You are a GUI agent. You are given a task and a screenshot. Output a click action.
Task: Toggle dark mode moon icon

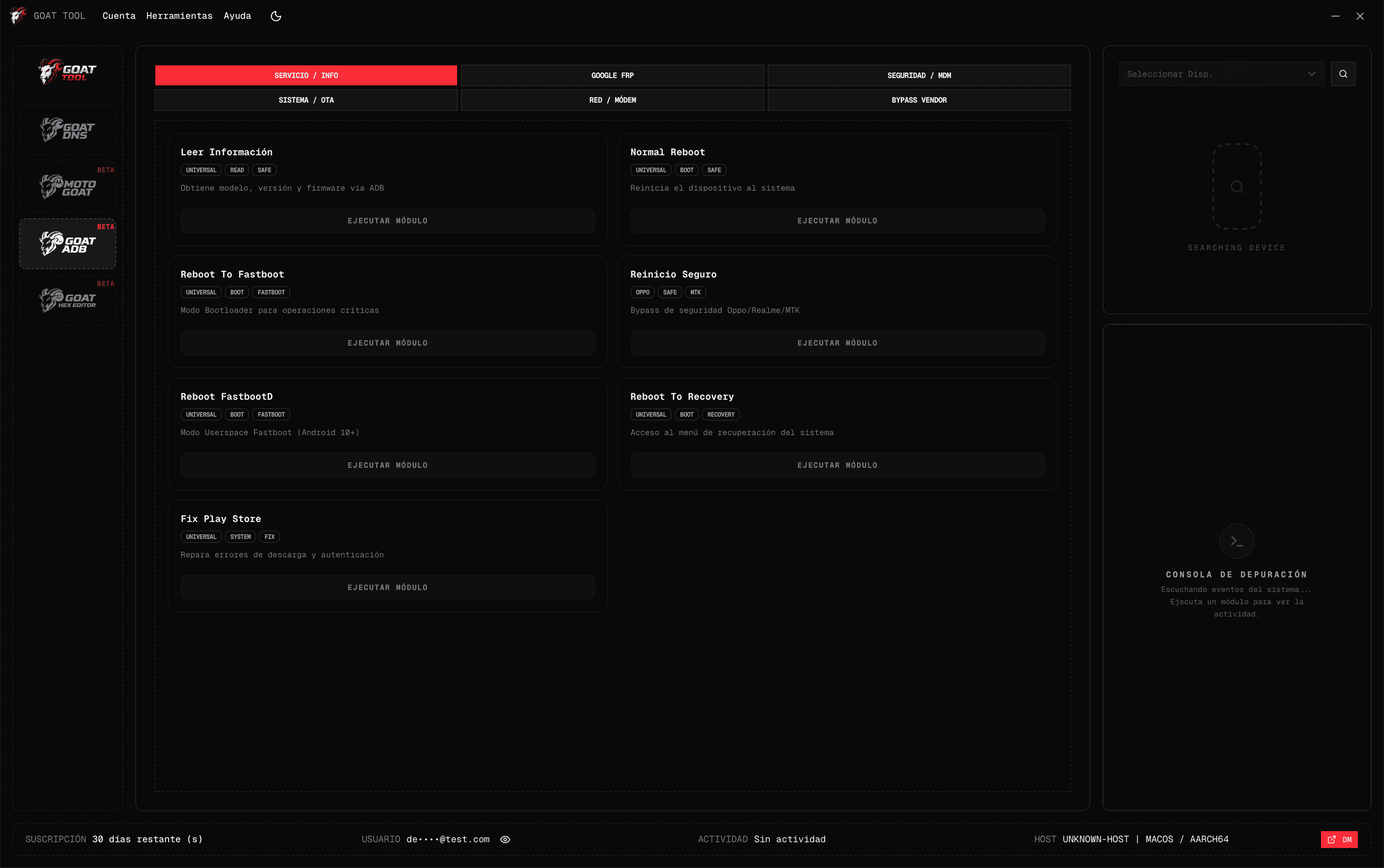pyautogui.click(x=276, y=16)
